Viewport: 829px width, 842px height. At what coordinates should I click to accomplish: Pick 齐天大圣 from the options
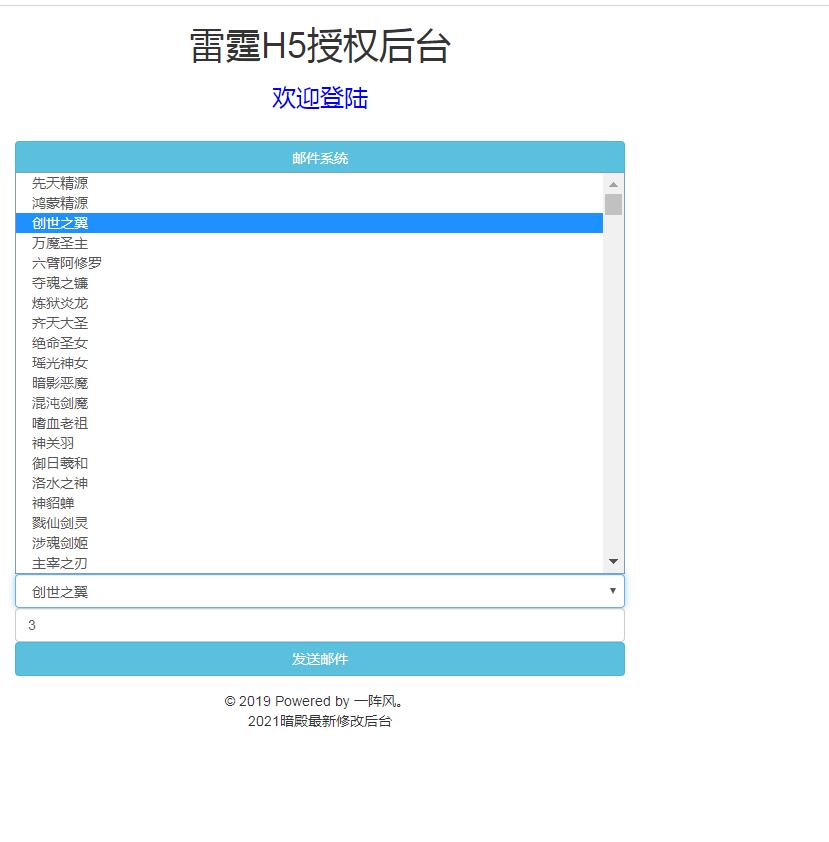coord(60,323)
